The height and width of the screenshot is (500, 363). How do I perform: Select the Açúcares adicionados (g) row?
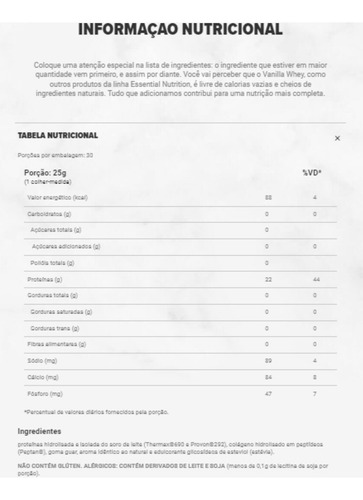tap(180, 247)
